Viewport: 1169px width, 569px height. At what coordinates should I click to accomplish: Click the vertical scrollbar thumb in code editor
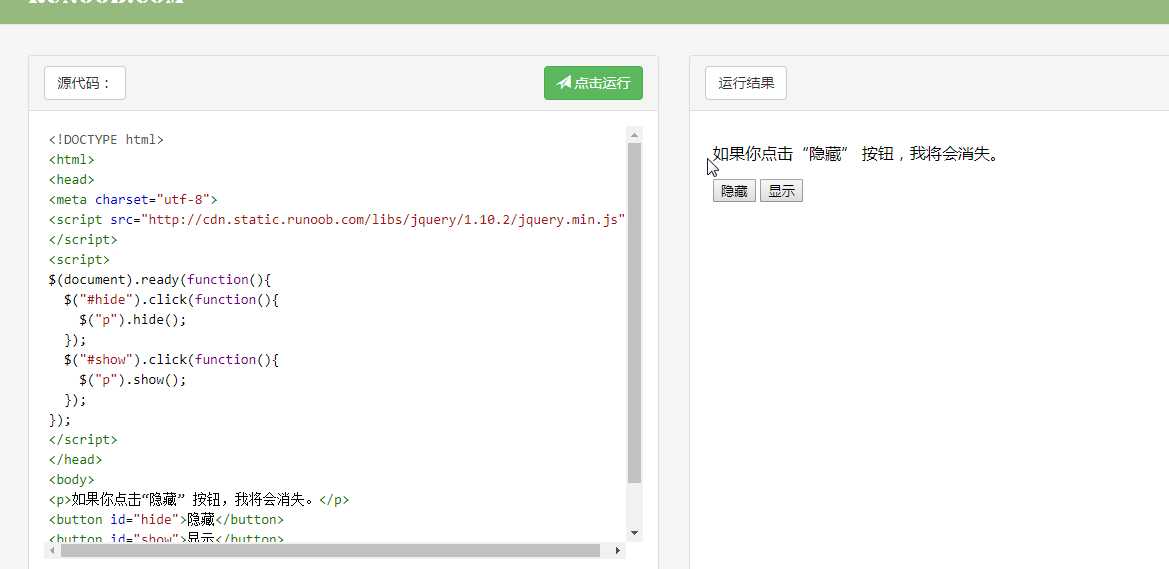(634, 313)
